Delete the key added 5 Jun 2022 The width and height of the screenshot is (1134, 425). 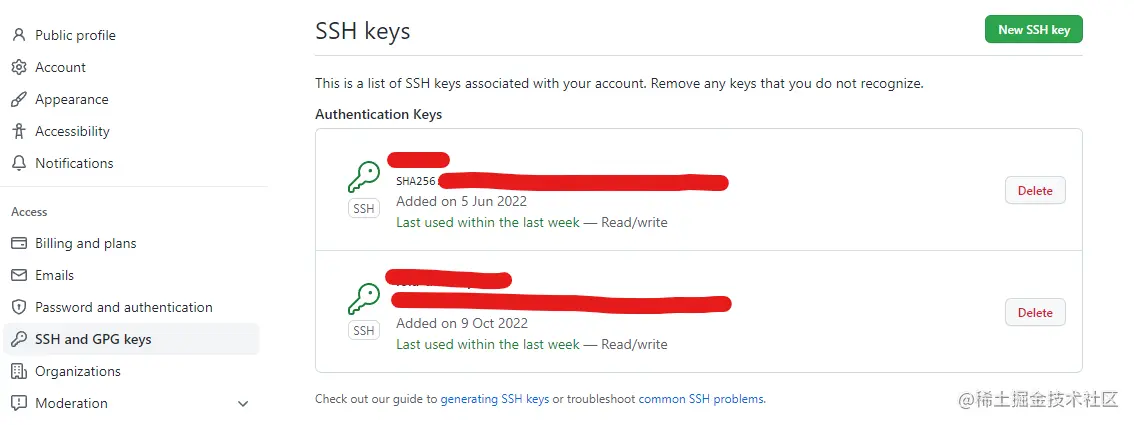point(1035,191)
